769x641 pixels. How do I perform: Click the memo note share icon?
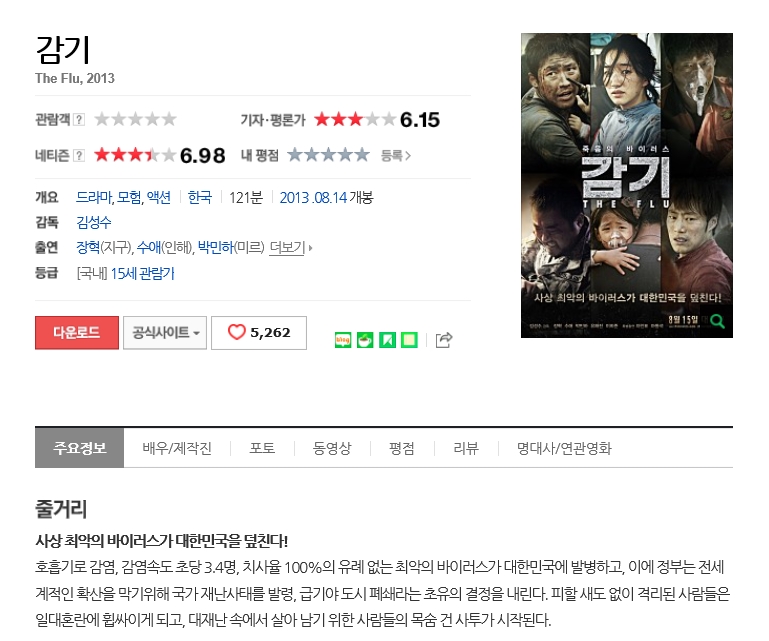click(409, 339)
